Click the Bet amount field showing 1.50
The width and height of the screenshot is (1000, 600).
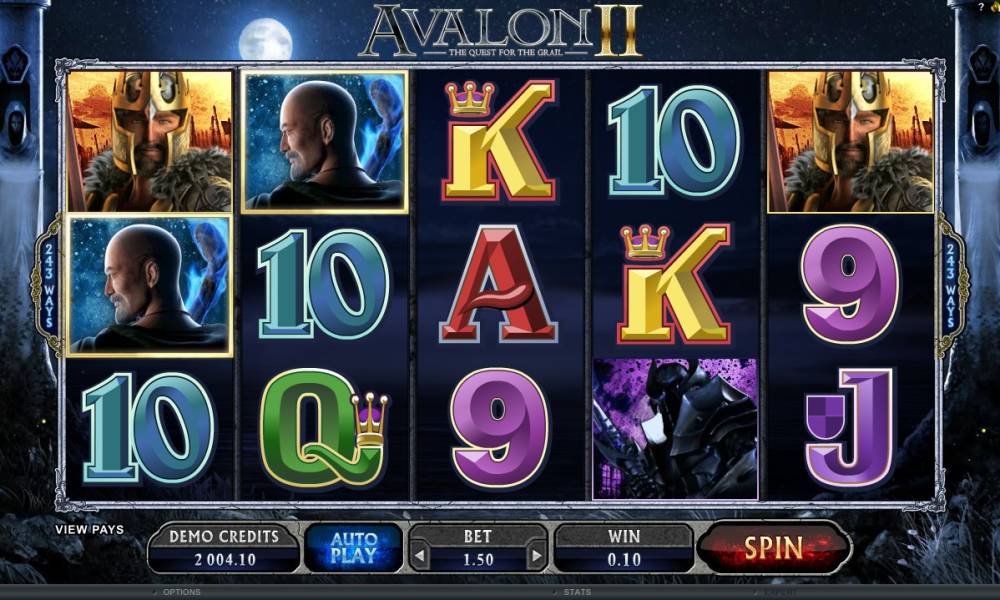click(x=478, y=559)
